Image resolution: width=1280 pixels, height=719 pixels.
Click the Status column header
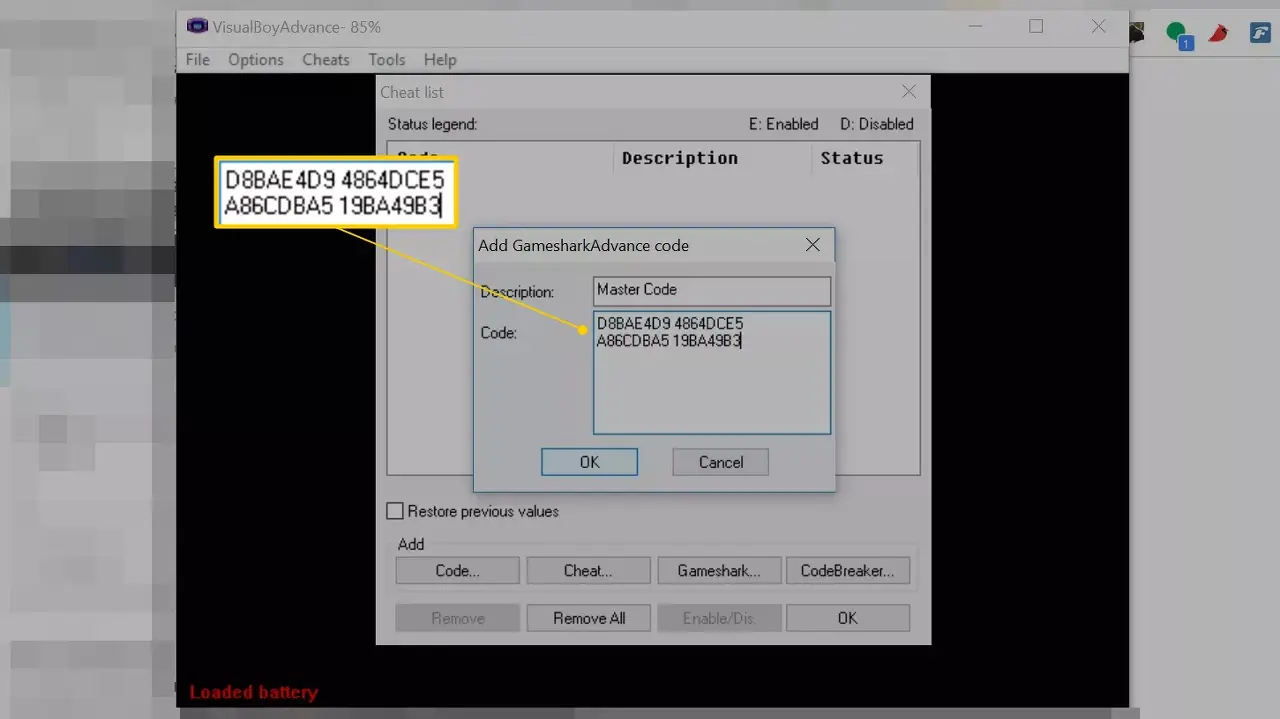point(852,158)
